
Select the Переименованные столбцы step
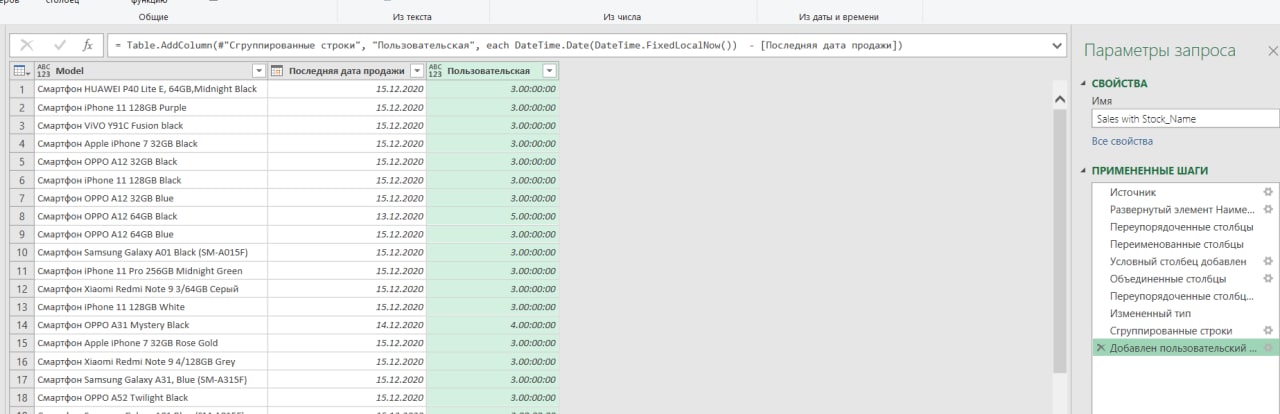click(x=1176, y=244)
